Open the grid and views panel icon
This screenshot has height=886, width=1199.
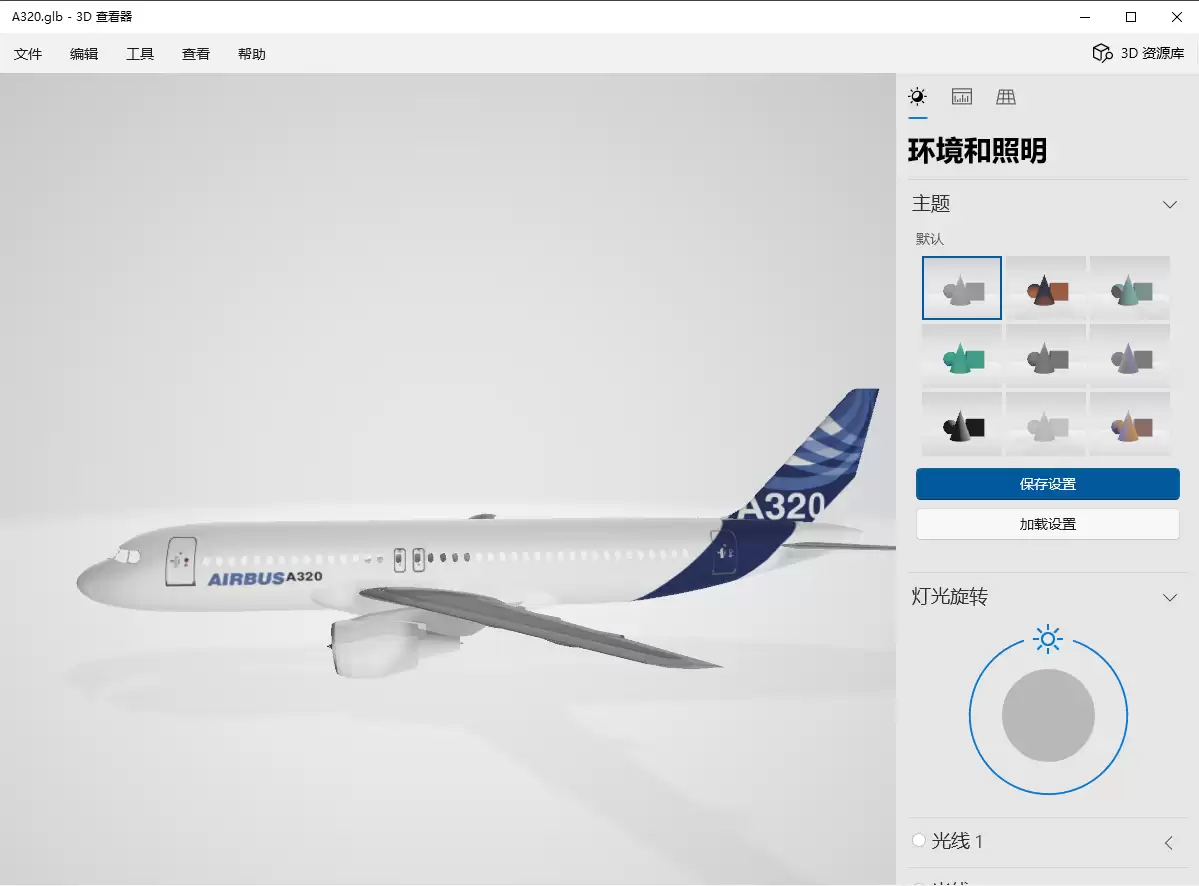click(x=1006, y=97)
